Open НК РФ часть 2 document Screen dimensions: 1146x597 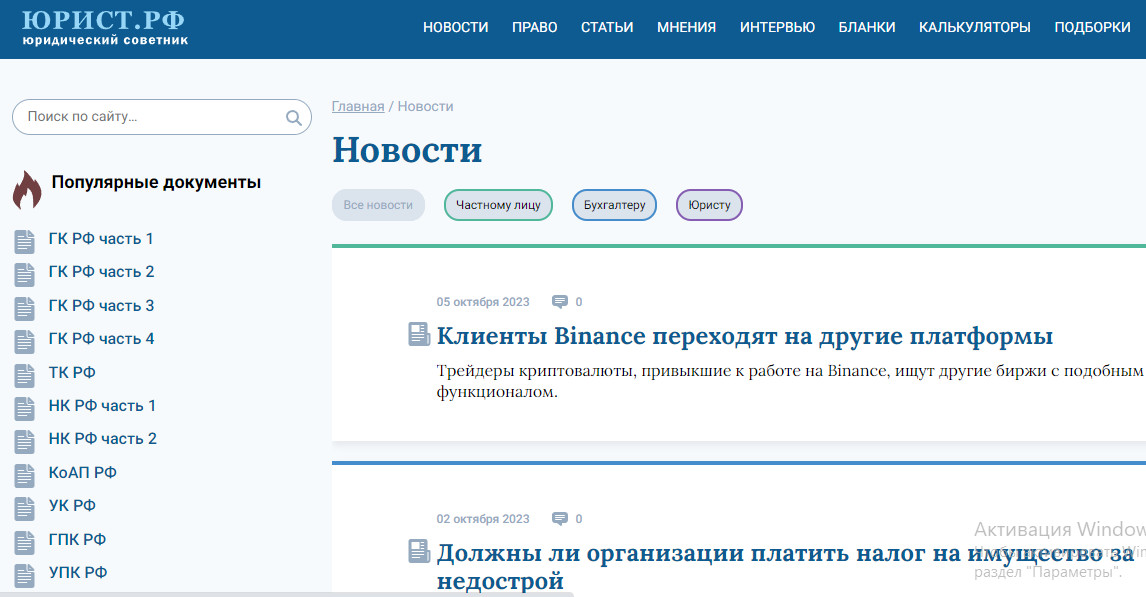103,438
